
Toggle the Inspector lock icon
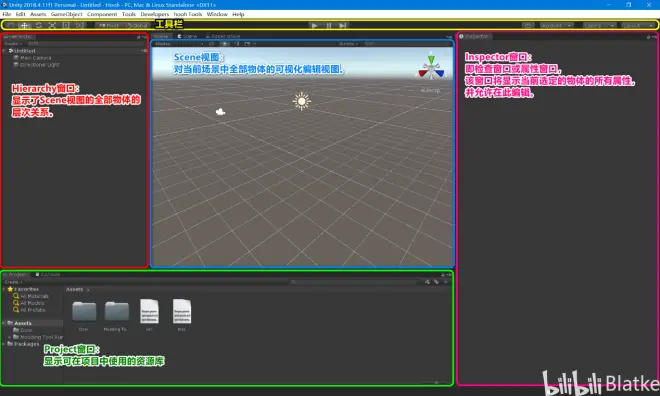point(648,37)
